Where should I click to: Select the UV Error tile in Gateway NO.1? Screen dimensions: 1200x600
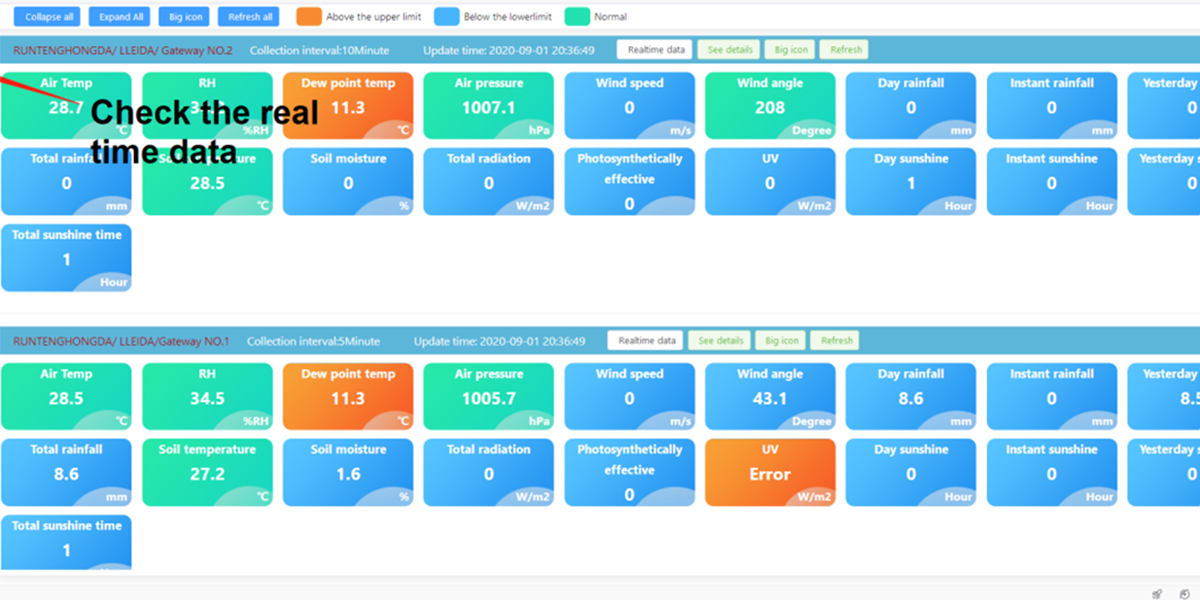[x=770, y=472]
